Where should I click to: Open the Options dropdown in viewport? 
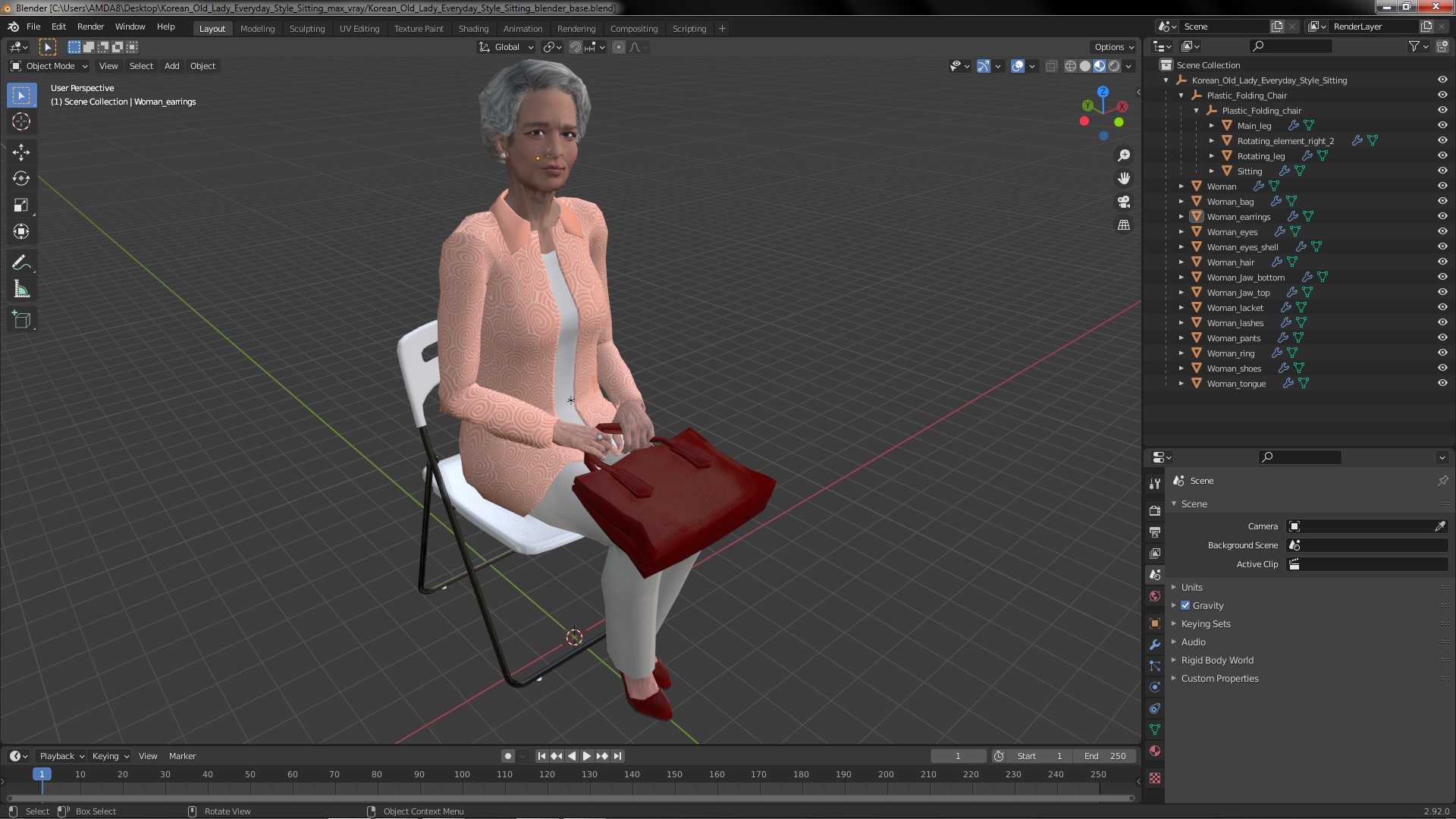tap(1114, 47)
